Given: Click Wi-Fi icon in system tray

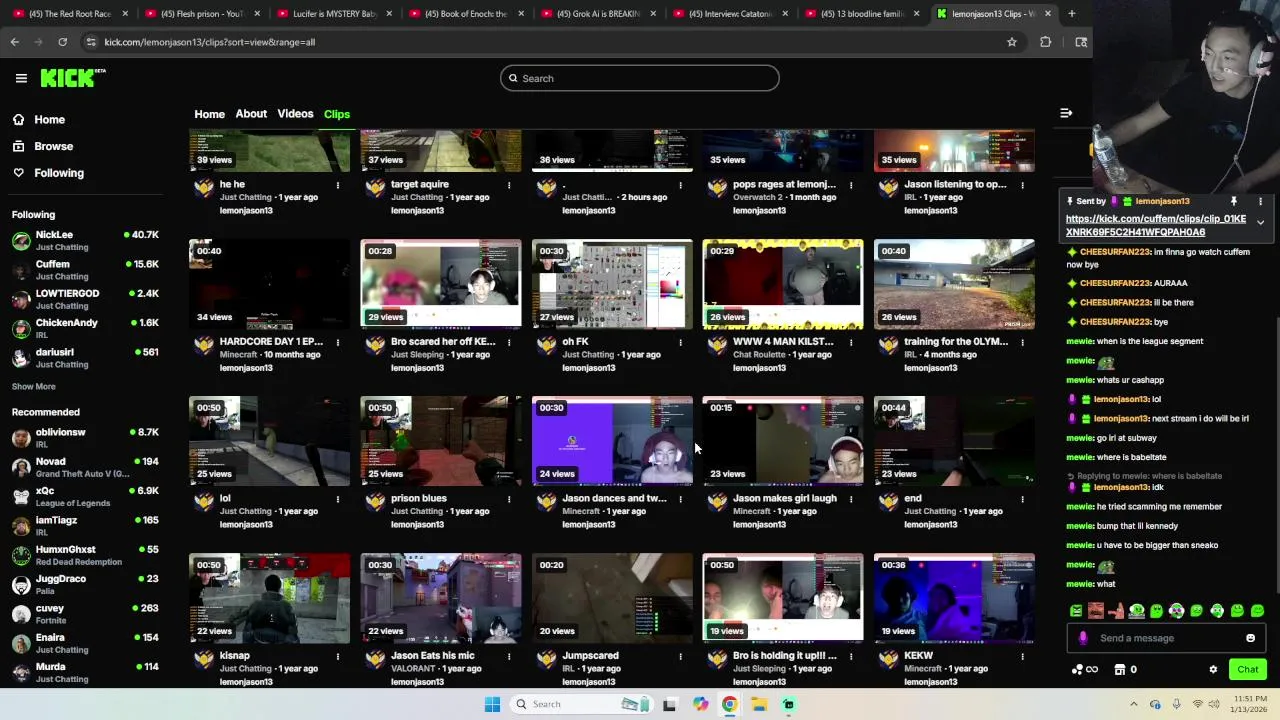Looking at the screenshot, I should click(x=1197, y=704).
